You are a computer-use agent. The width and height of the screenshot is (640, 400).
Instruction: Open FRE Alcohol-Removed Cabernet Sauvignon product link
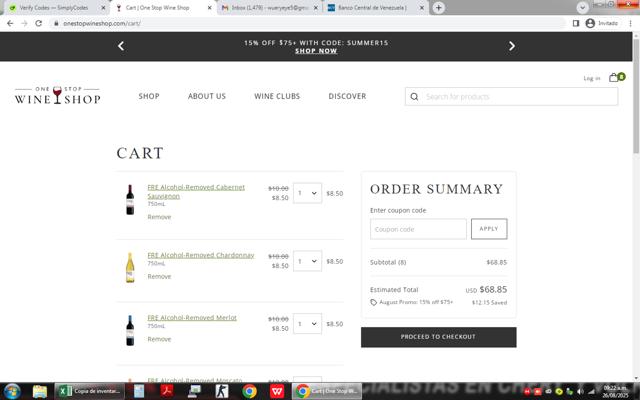[x=196, y=191]
